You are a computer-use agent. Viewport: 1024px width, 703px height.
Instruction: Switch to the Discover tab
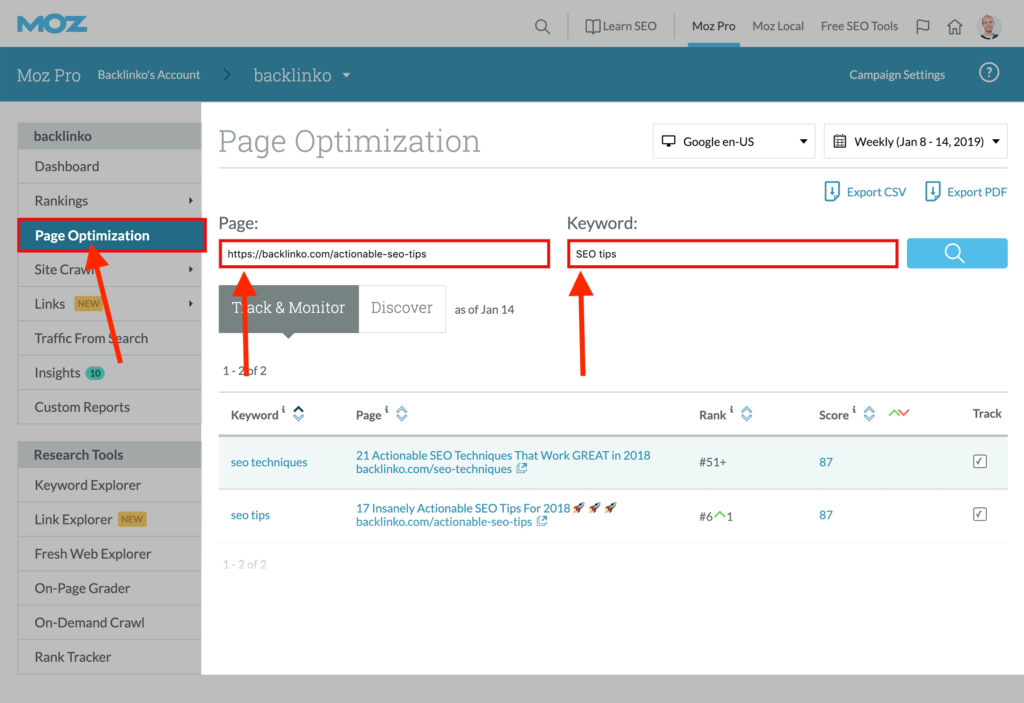pyautogui.click(x=402, y=308)
